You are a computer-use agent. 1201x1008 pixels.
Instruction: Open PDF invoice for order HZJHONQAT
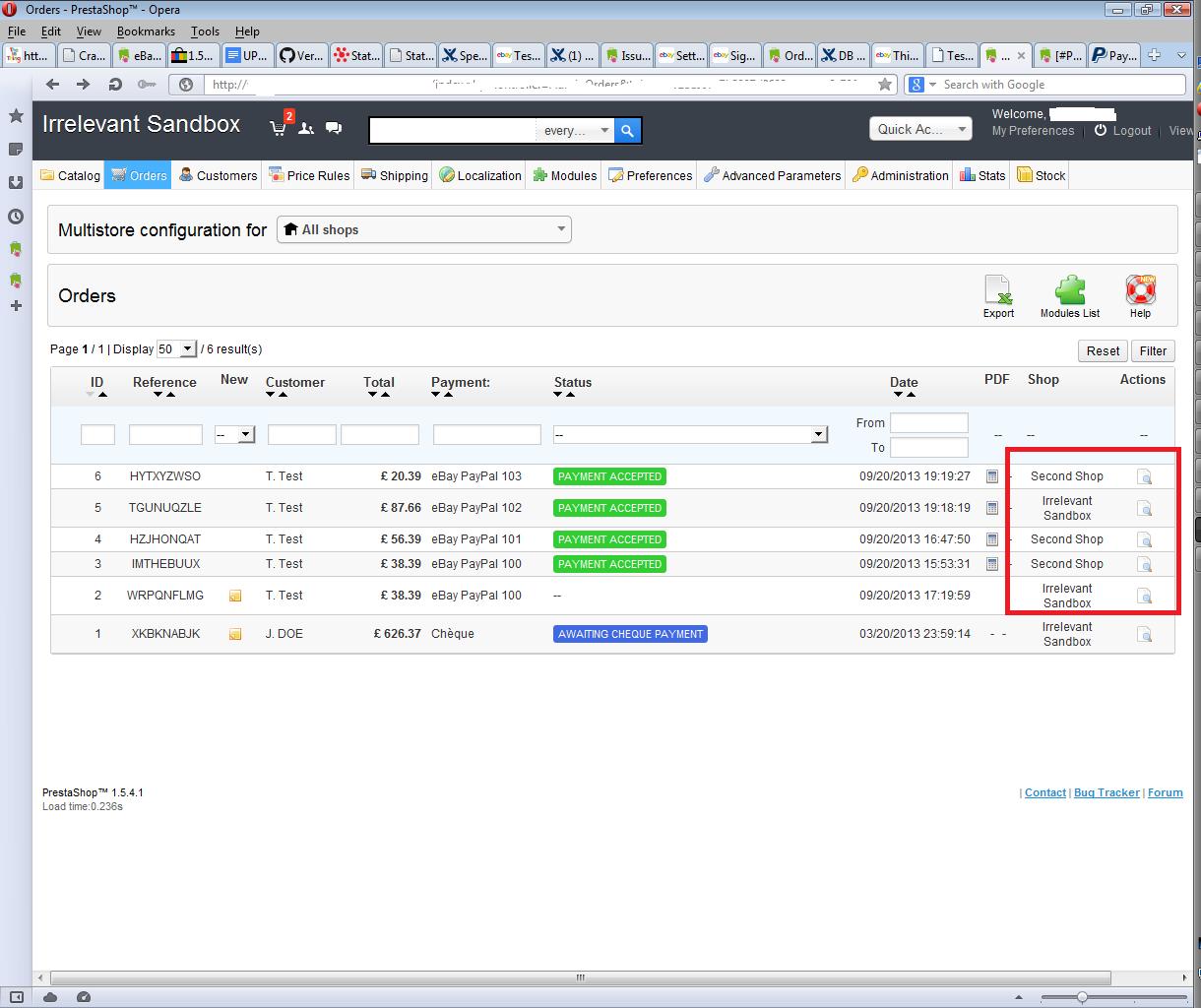(992, 539)
